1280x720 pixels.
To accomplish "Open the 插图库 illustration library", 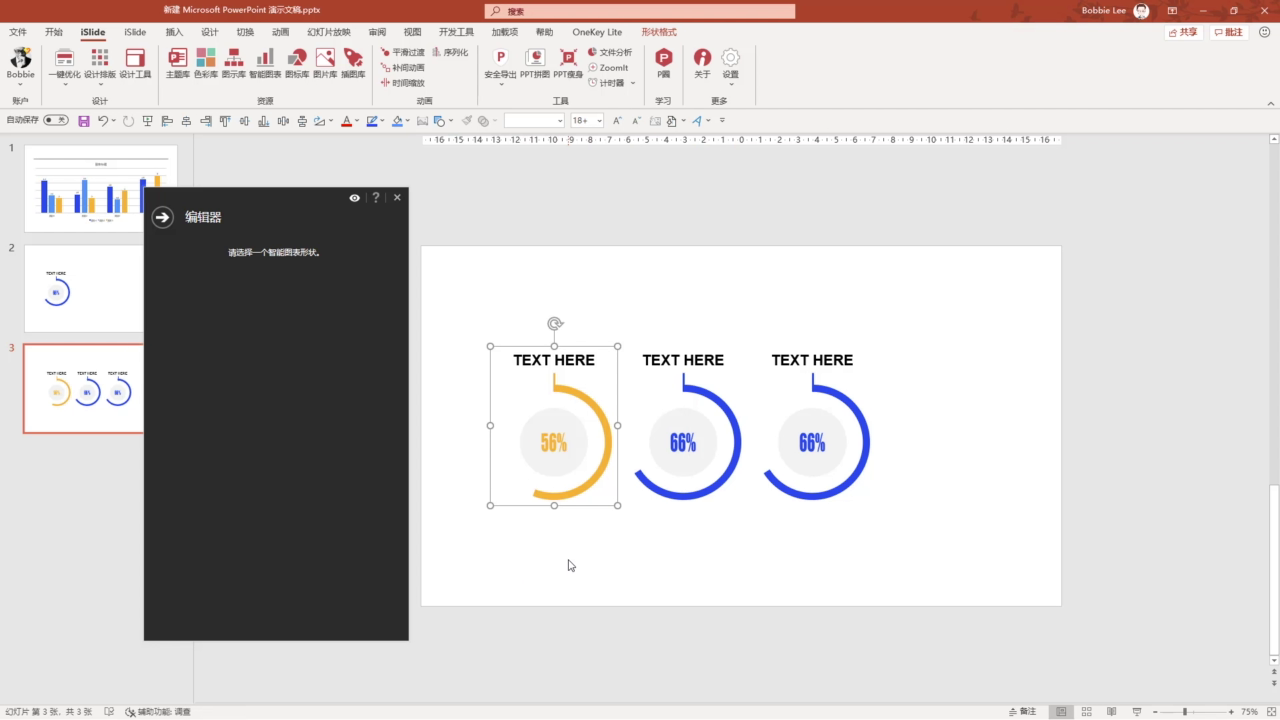I will (353, 63).
